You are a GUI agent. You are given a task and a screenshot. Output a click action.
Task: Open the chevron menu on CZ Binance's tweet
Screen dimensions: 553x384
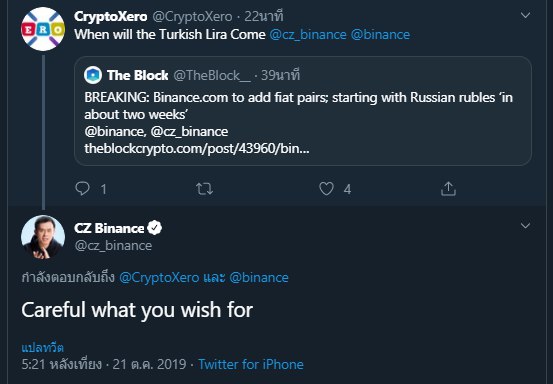coord(525,225)
